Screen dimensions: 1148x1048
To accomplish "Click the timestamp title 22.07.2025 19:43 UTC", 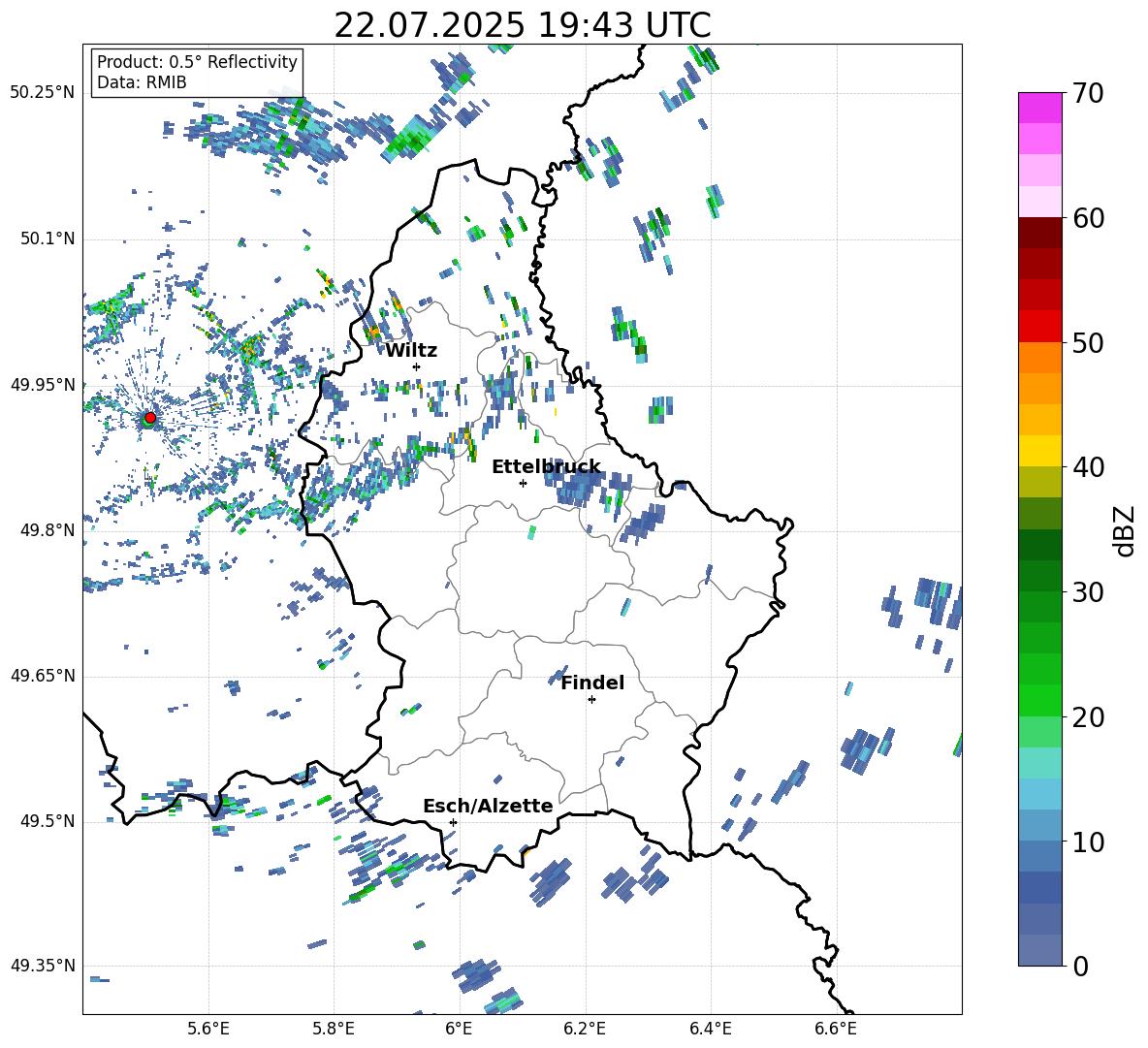I will (523, 25).
